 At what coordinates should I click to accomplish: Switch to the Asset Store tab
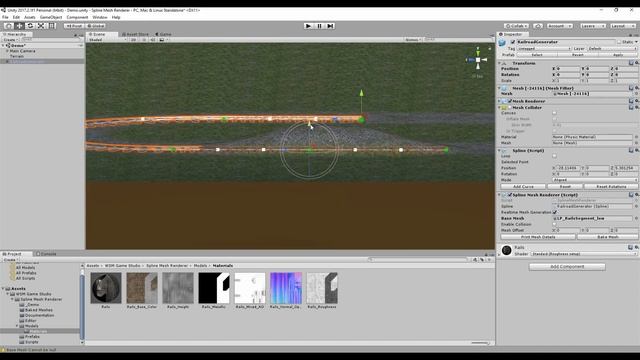click(x=135, y=34)
